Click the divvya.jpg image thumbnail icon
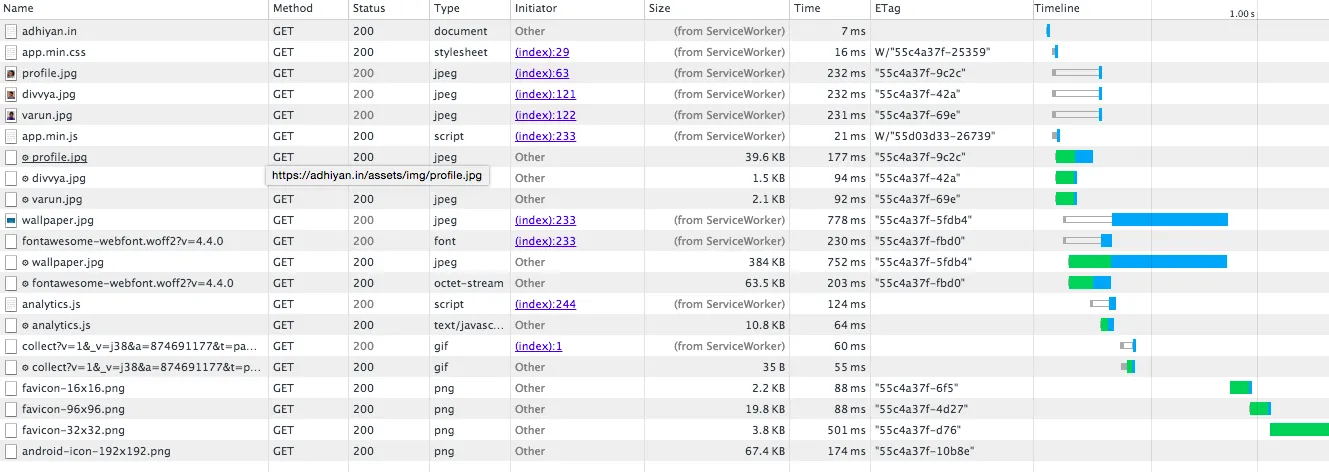 (x=11, y=94)
